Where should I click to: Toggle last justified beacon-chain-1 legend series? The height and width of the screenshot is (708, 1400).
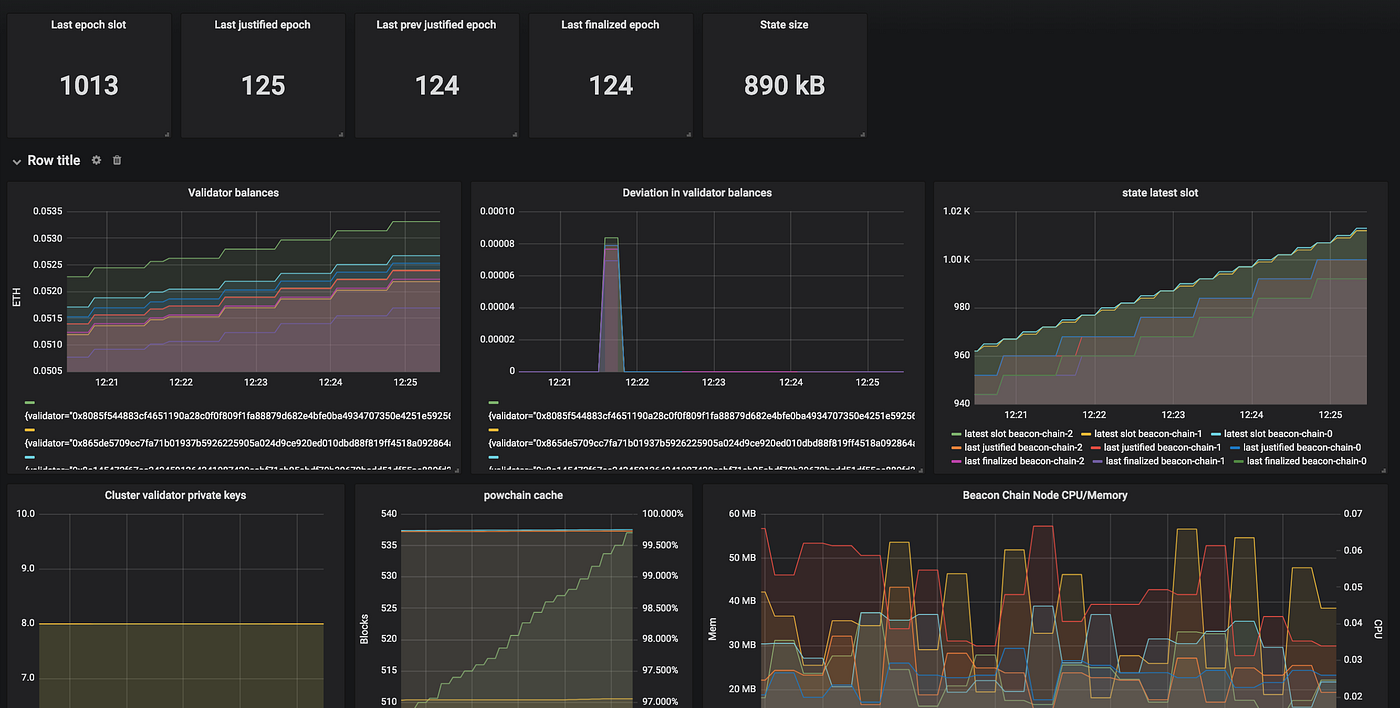point(1157,447)
